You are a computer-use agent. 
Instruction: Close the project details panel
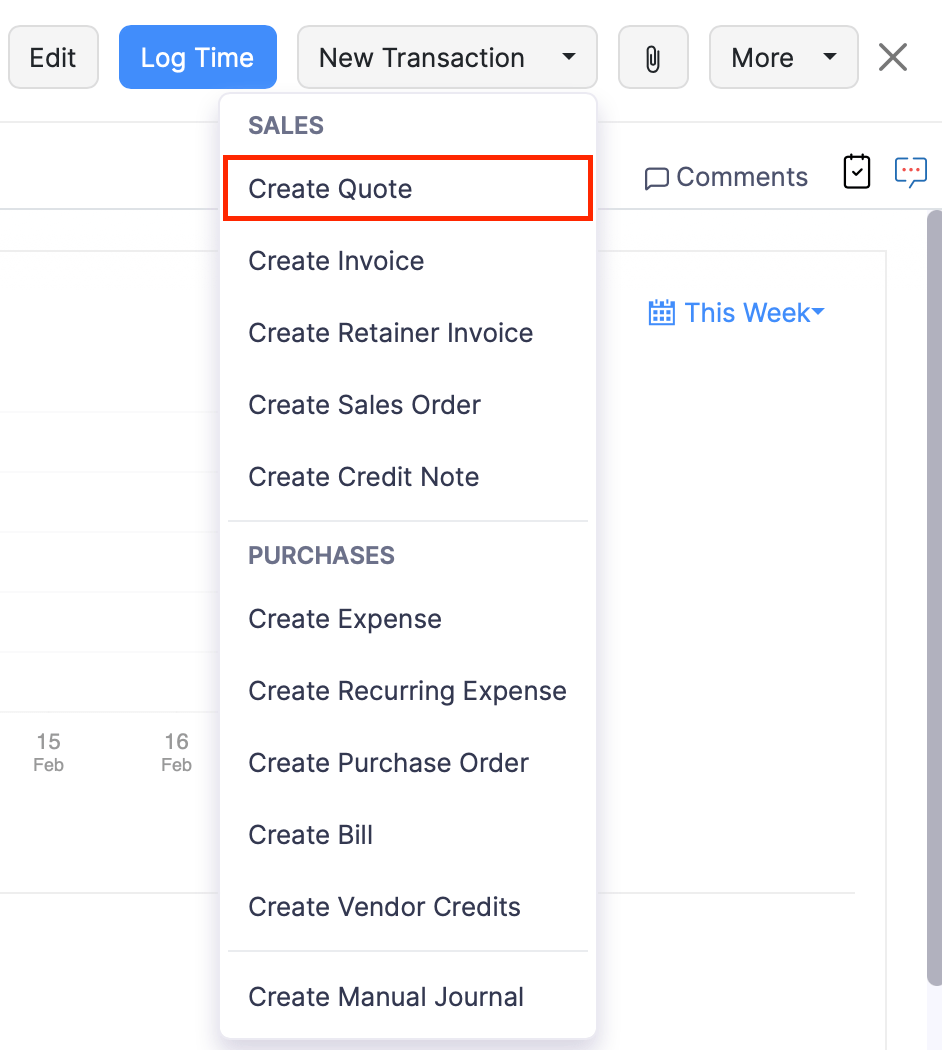click(892, 58)
